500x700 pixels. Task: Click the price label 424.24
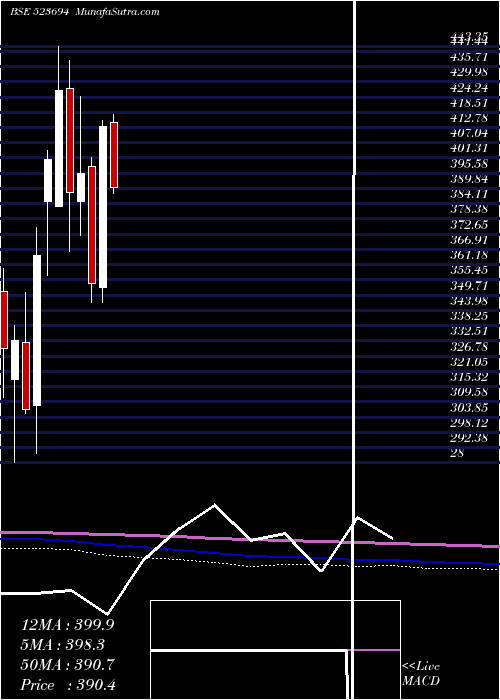[x=469, y=87]
